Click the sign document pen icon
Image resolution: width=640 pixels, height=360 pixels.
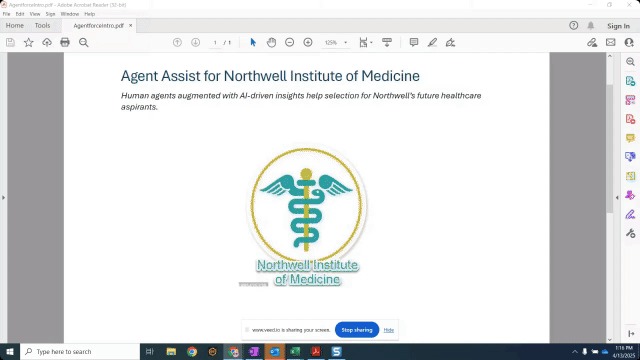tap(450, 42)
